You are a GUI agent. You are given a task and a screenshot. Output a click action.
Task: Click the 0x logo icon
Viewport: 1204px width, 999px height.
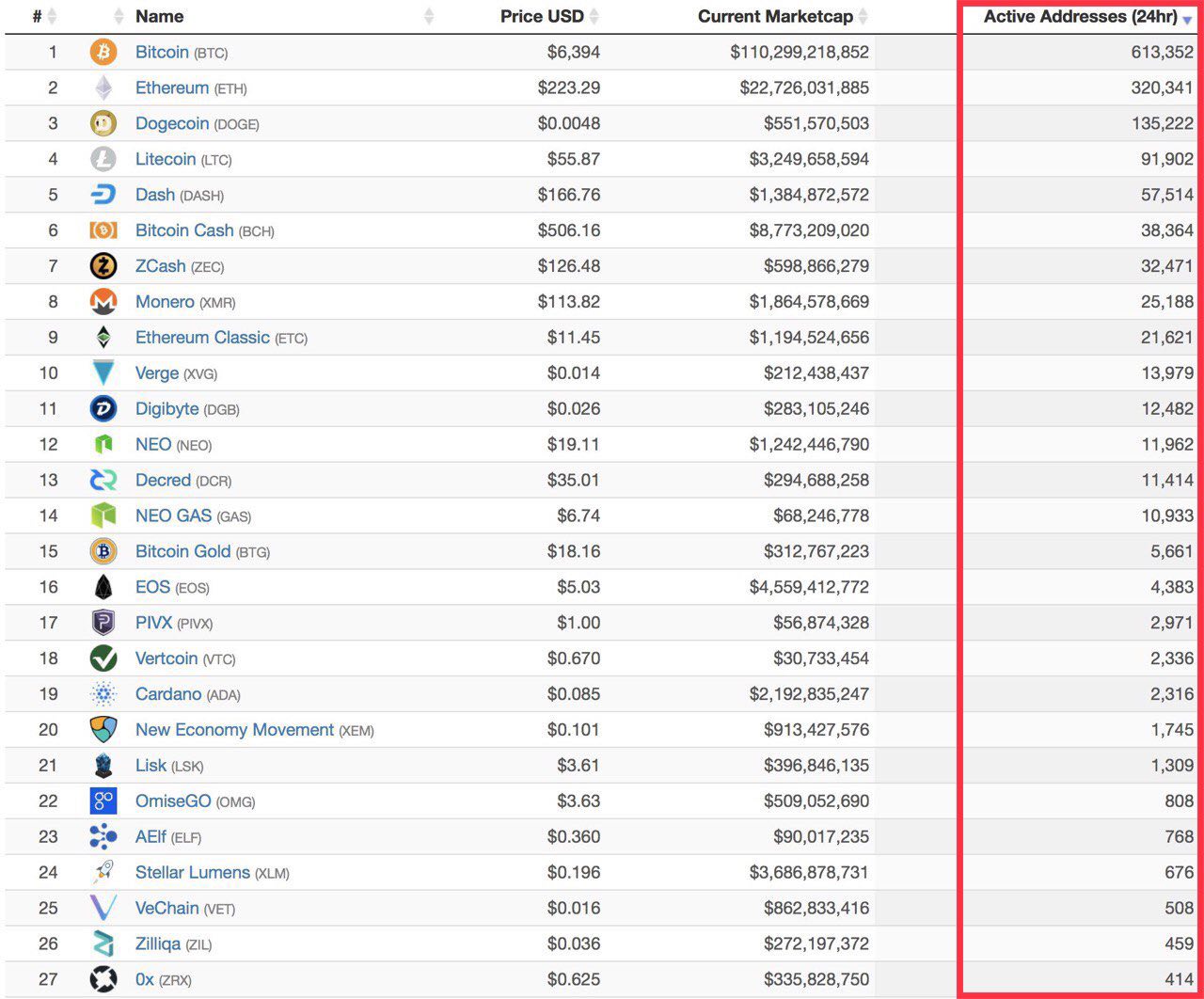click(x=103, y=979)
